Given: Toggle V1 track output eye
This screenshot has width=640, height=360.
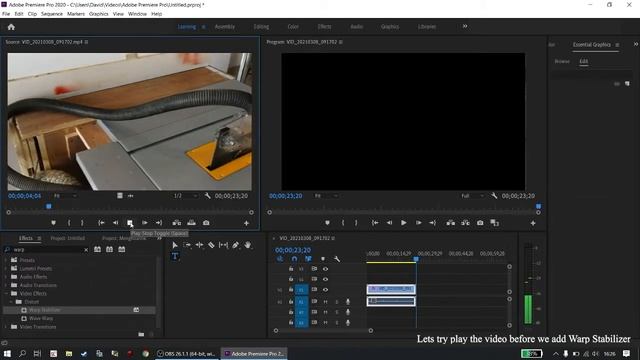Looking at the screenshot, I should click(x=325, y=290).
